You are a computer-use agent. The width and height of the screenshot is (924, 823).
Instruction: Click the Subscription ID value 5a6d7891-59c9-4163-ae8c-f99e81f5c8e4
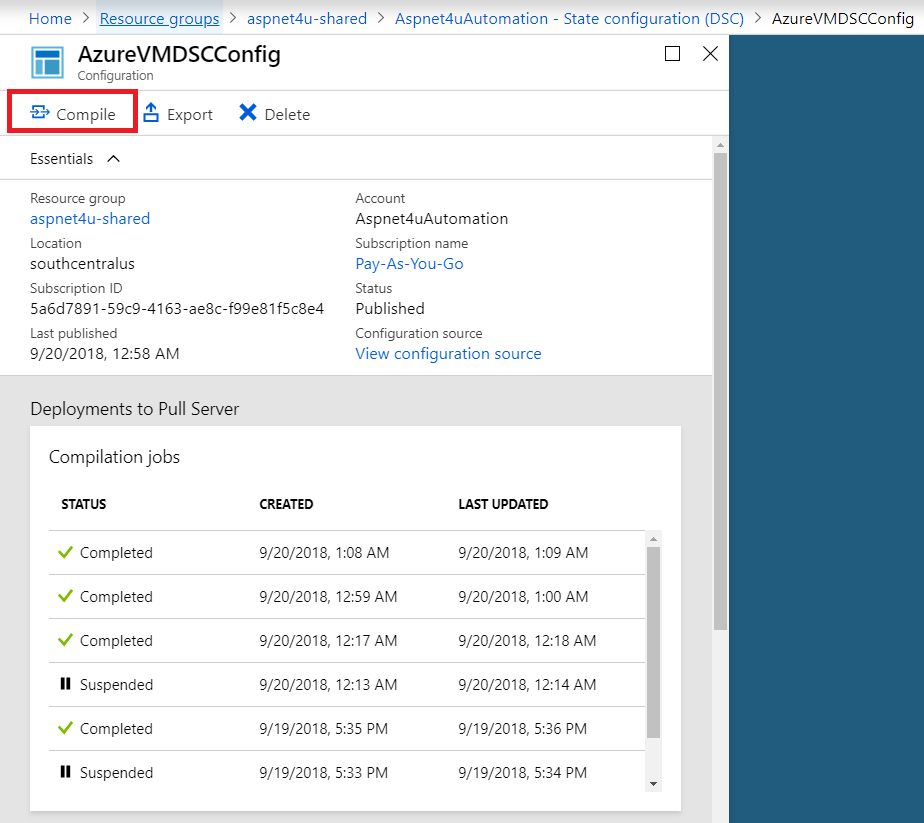177,309
